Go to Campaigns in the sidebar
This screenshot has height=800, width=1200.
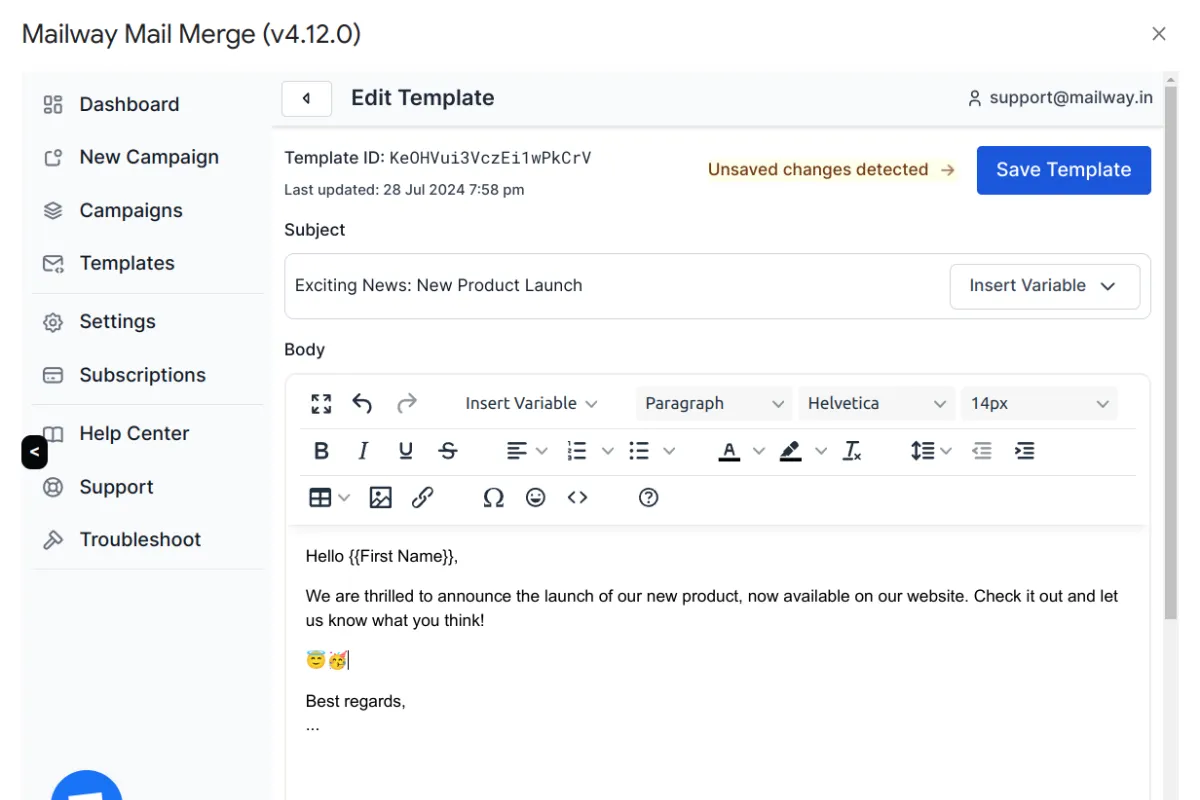click(x=130, y=210)
